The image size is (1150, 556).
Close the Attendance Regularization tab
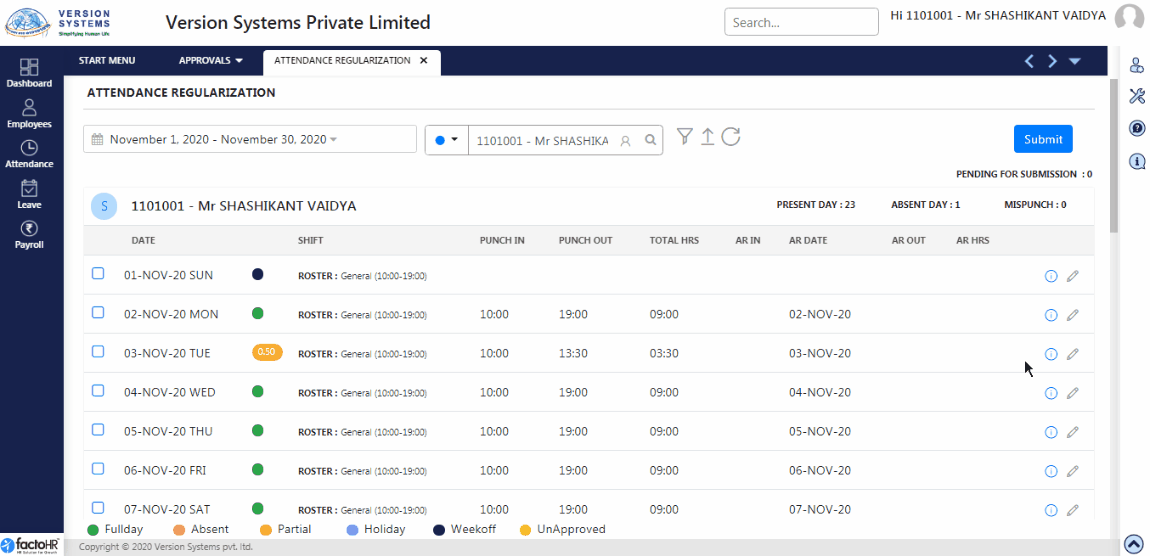423,61
